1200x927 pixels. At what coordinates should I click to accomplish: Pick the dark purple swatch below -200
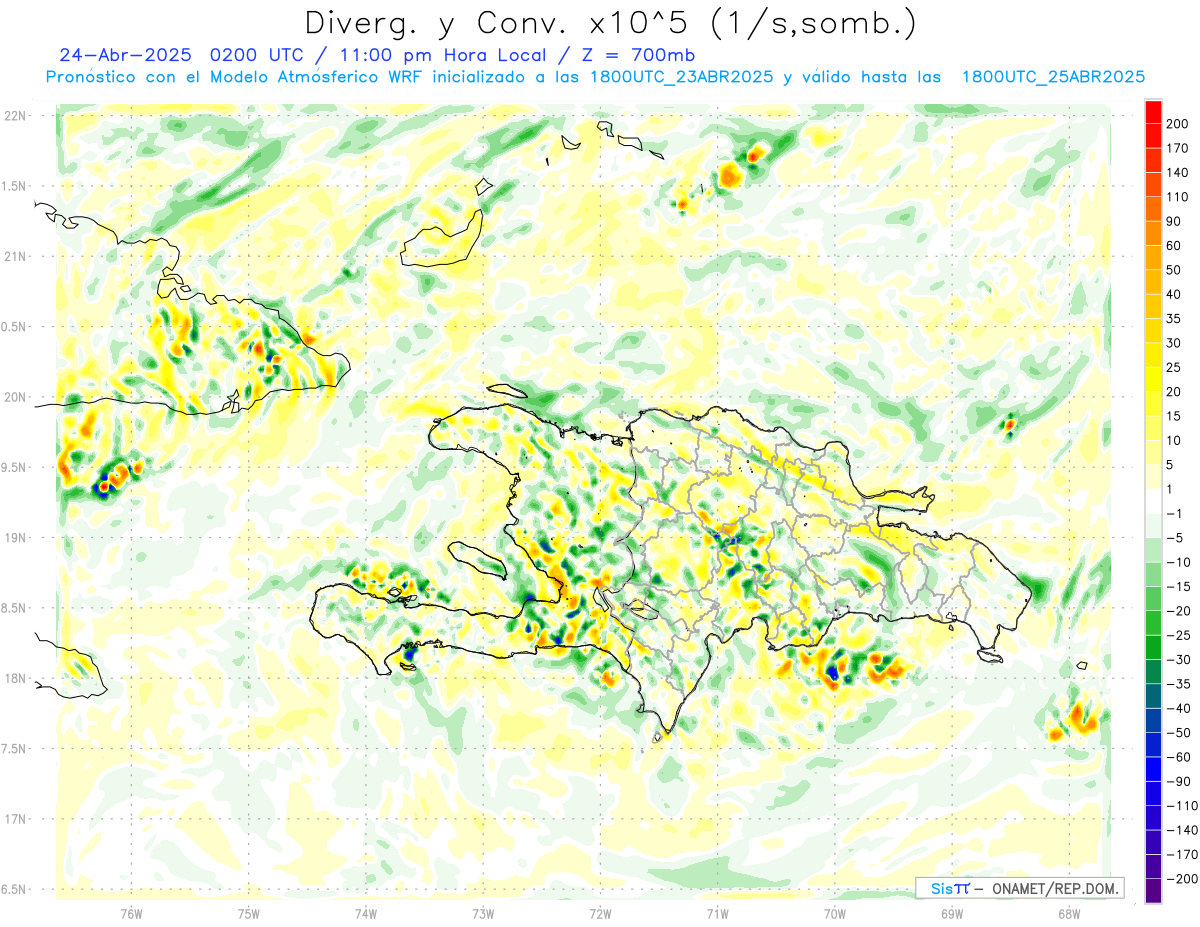(x=1153, y=891)
